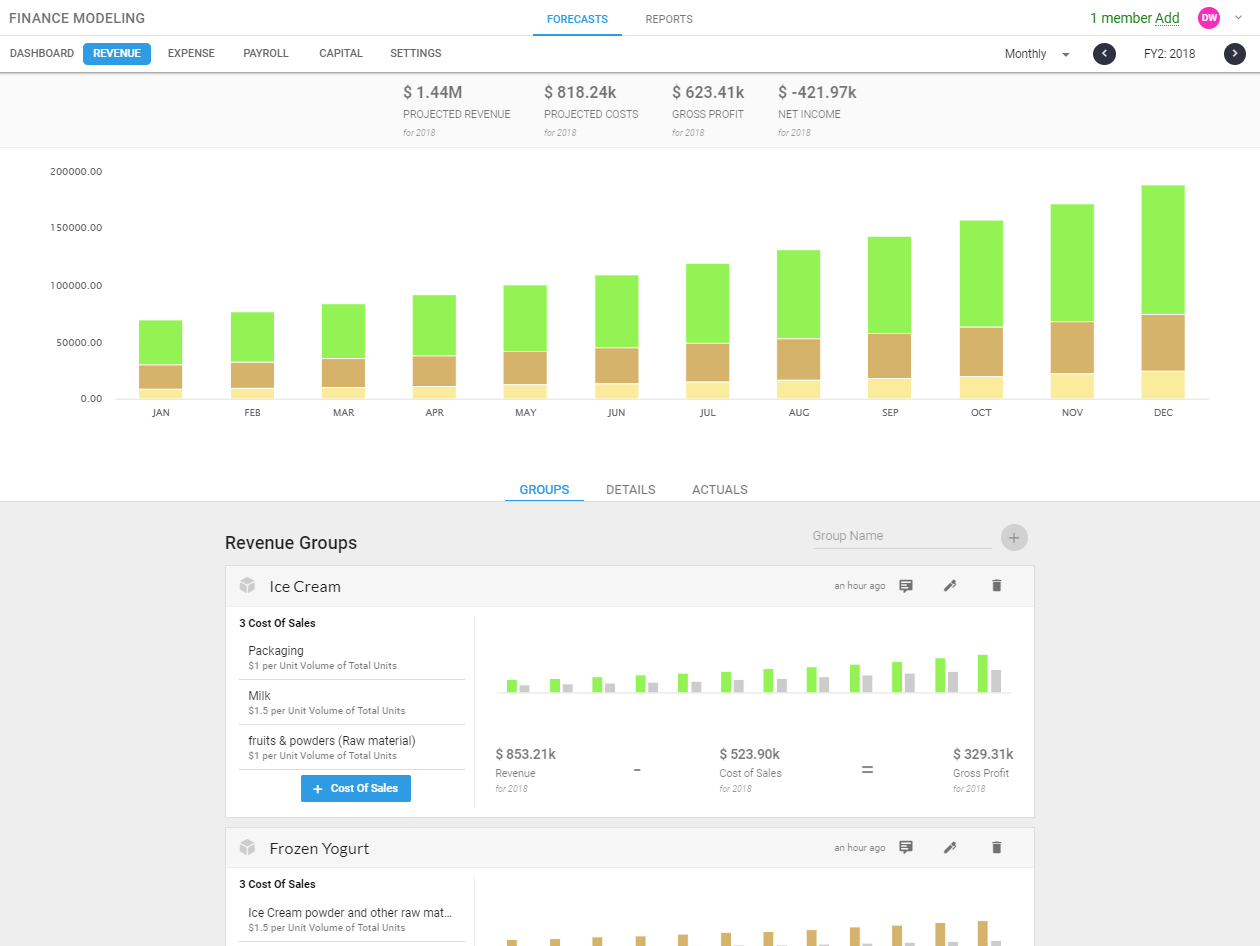Open the Payroll section
This screenshot has width=1260, height=946.
tap(266, 54)
